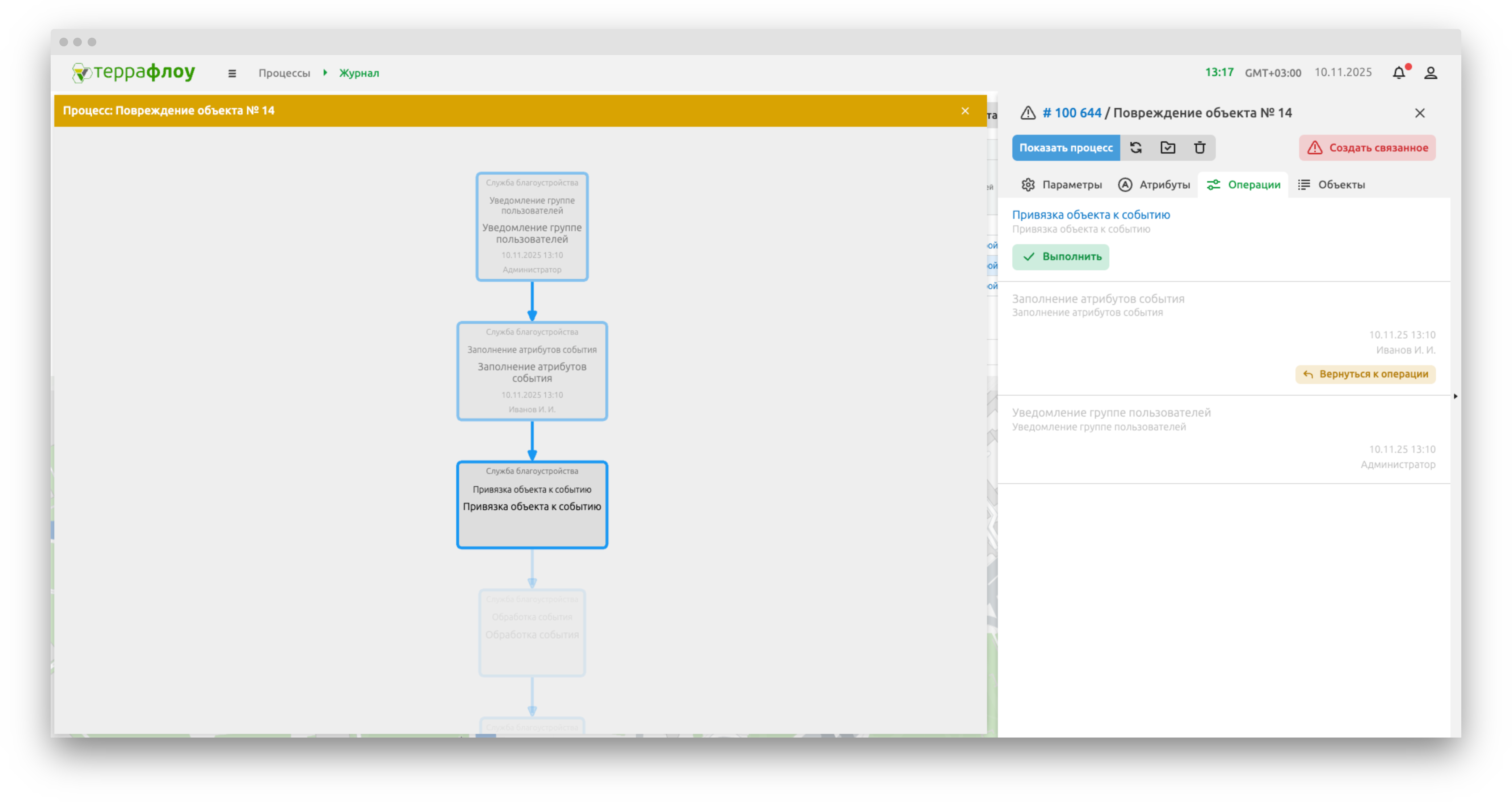Click the 10.11.2025 date in header

pos(1343,72)
